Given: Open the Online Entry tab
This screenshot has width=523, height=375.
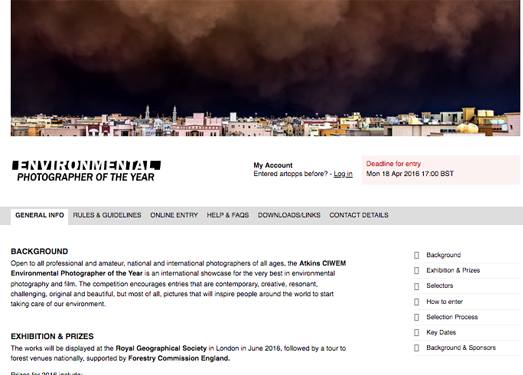Looking at the screenshot, I should click(x=174, y=216).
